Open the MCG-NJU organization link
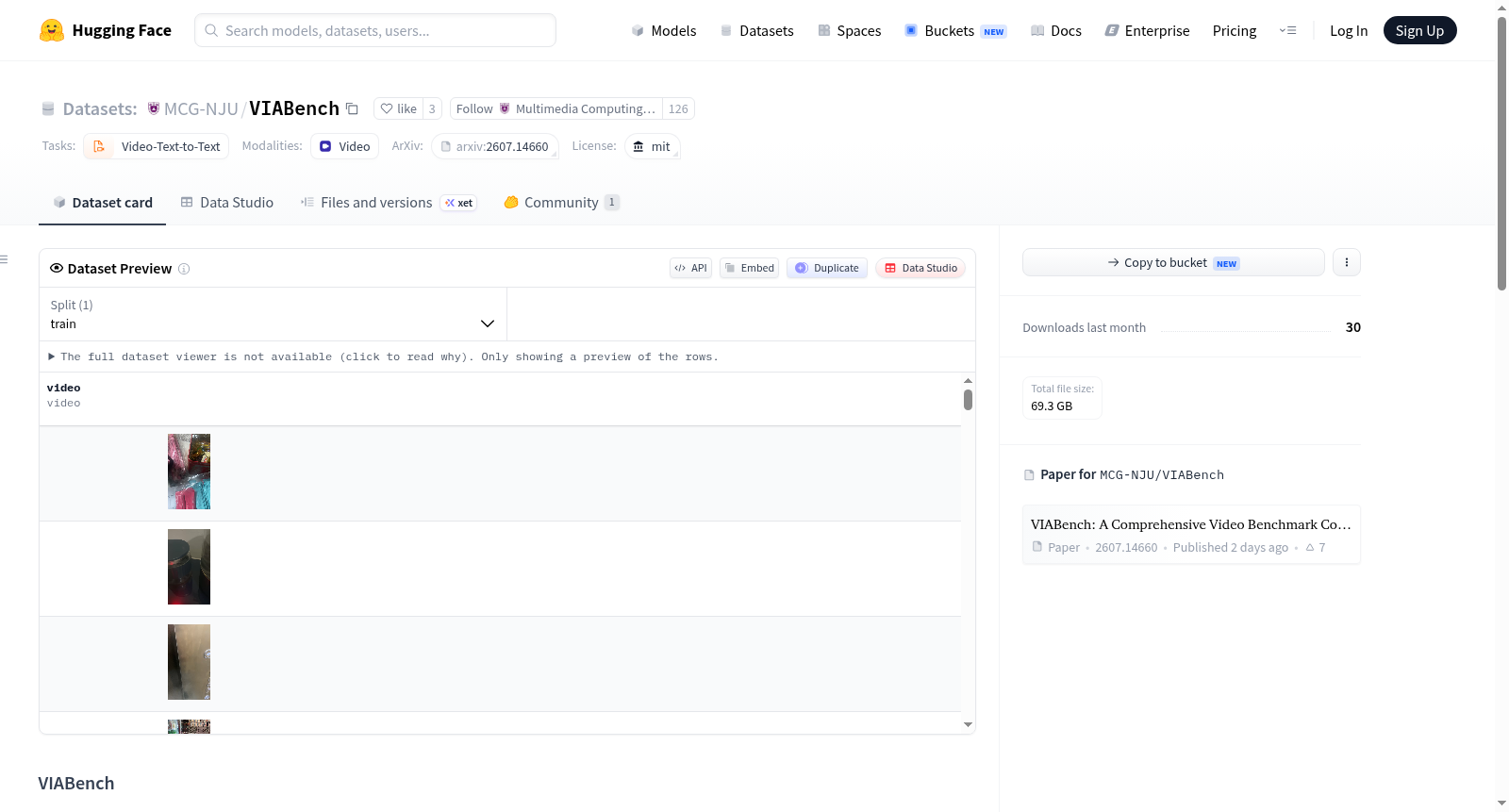 click(x=201, y=108)
